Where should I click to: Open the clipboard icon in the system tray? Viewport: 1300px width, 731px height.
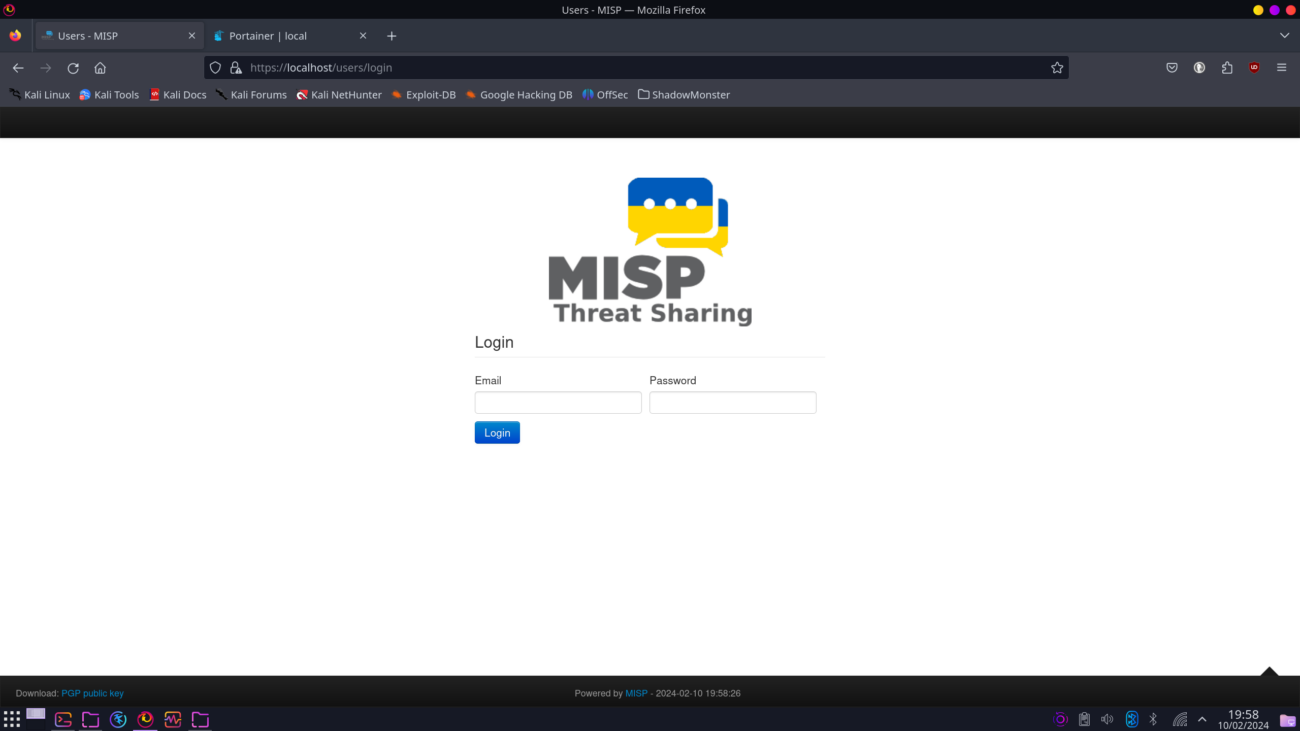coord(1084,718)
